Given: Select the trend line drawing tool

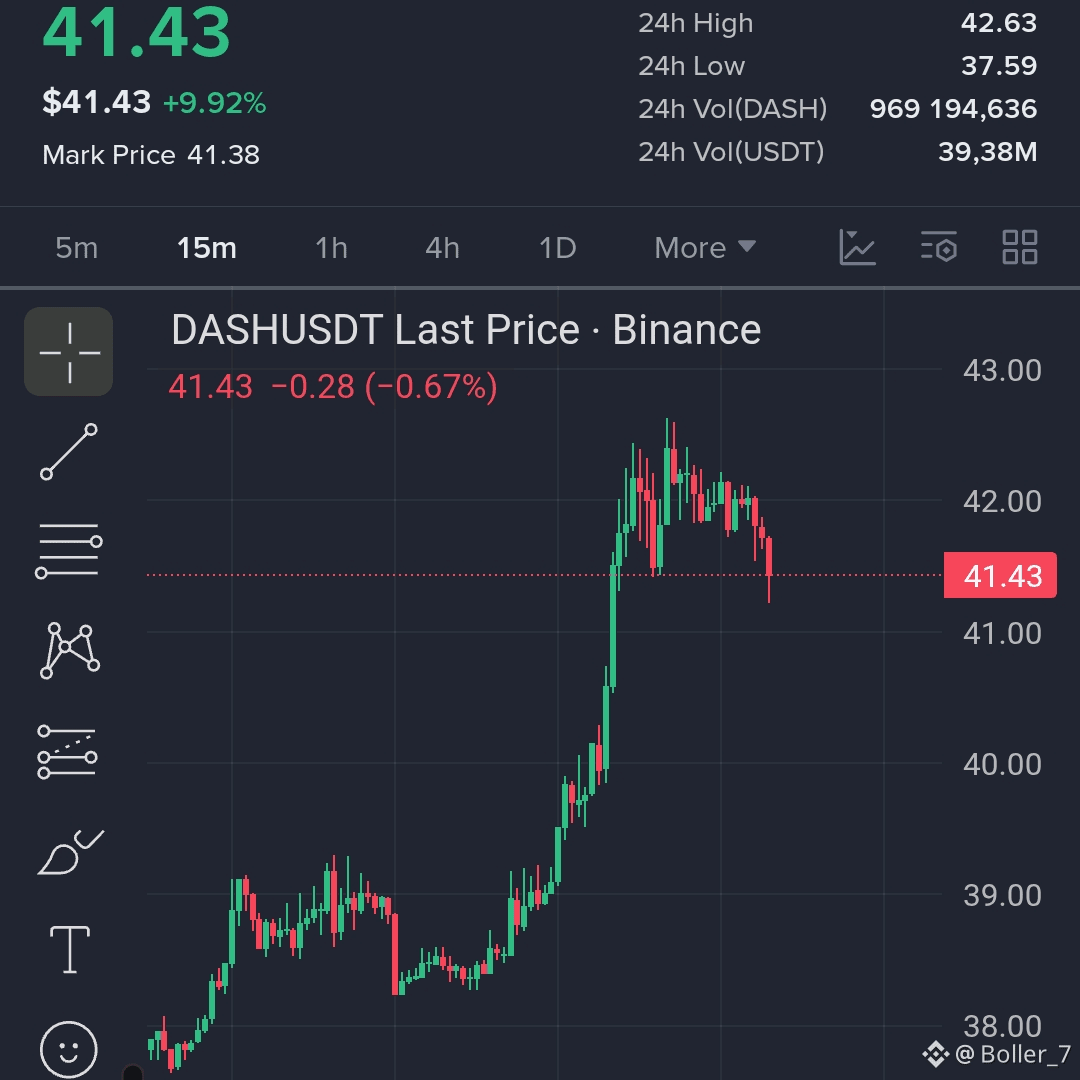Looking at the screenshot, I should [69, 452].
